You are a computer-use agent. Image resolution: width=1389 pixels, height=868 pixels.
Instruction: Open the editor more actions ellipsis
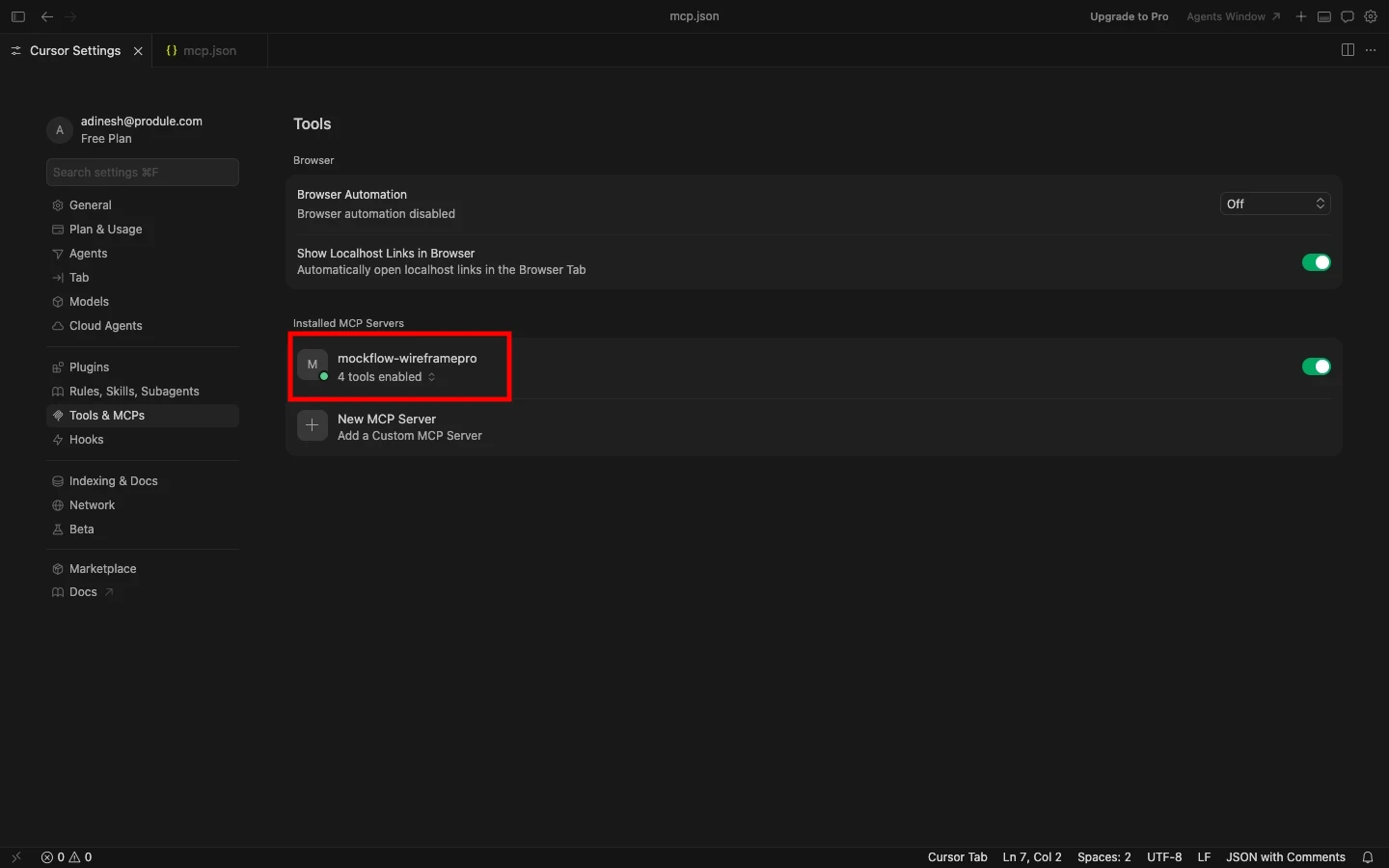coord(1371,50)
